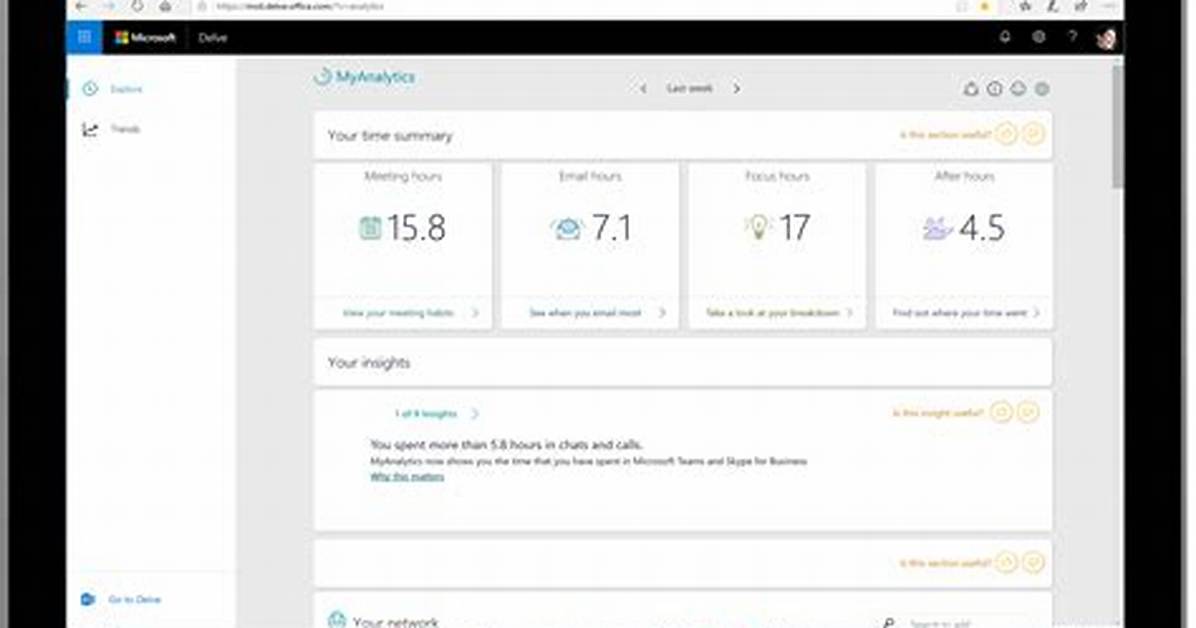Open See when you email most link
The image size is (1196, 628).
click(x=585, y=313)
